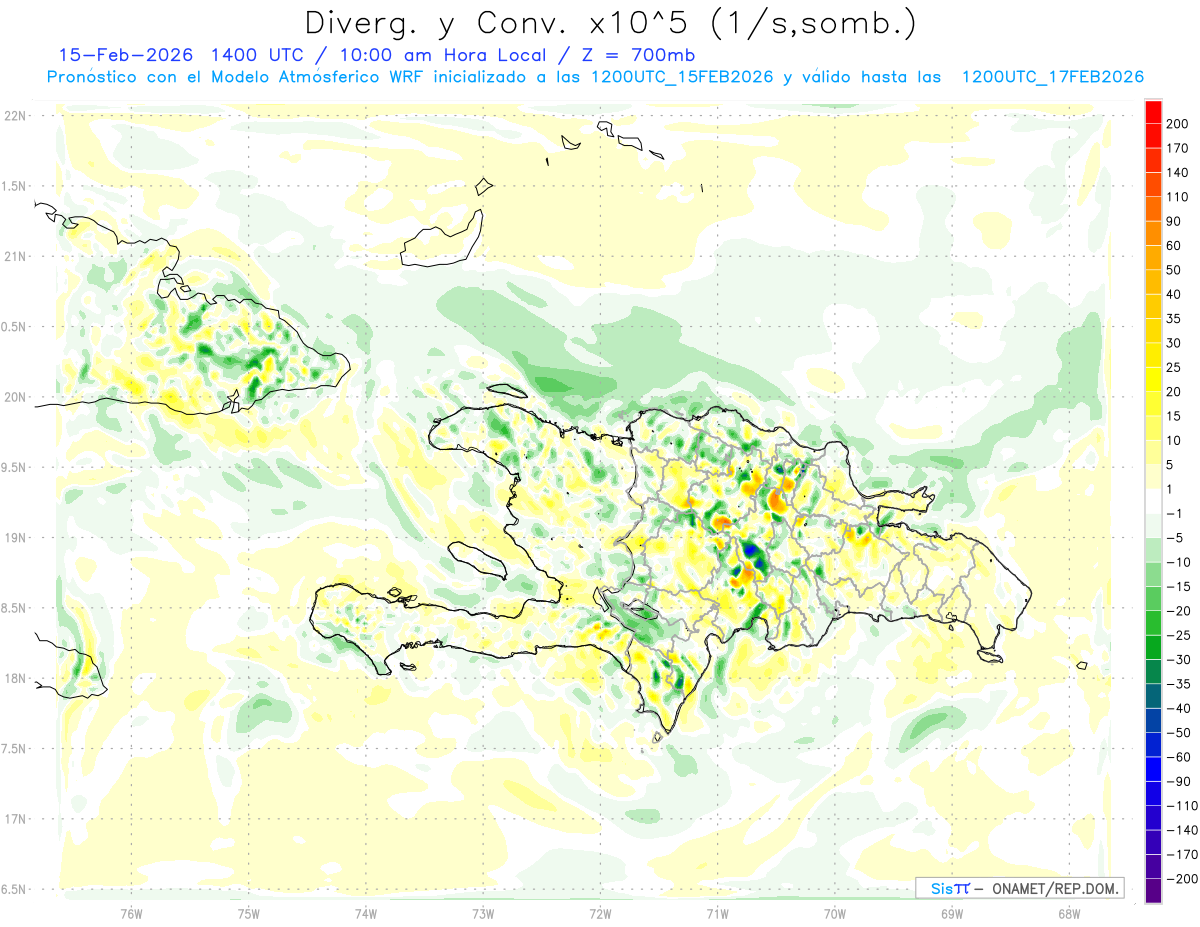Viewport: 1200px width, 927px height.
Task: Click the "-1" color scale value
Action: click(1176, 514)
